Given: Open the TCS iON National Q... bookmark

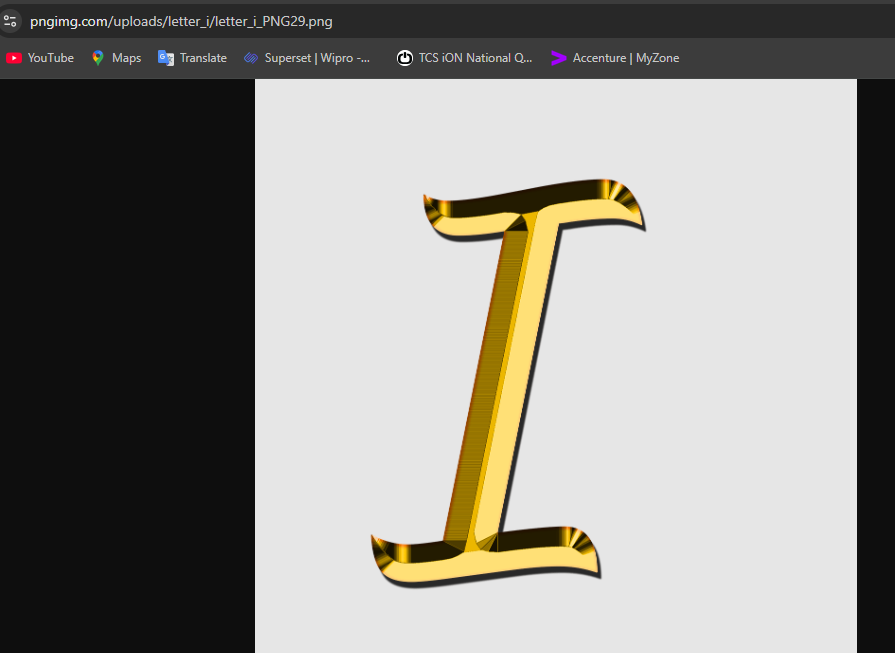Looking at the screenshot, I should click(x=475, y=58).
